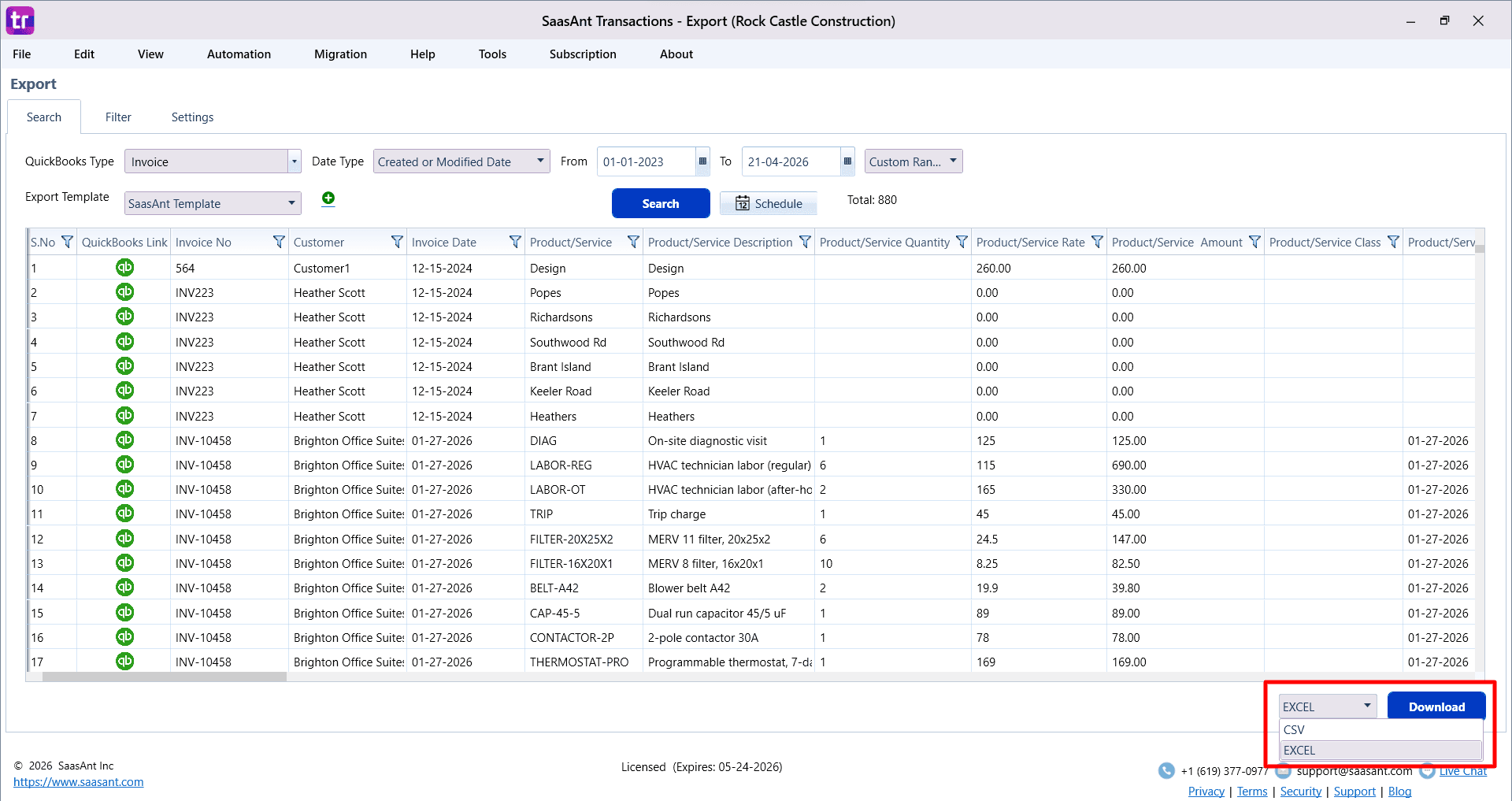Open the Automation menu
1512x801 pixels.
pyautogui.click(x=239, y=54)
